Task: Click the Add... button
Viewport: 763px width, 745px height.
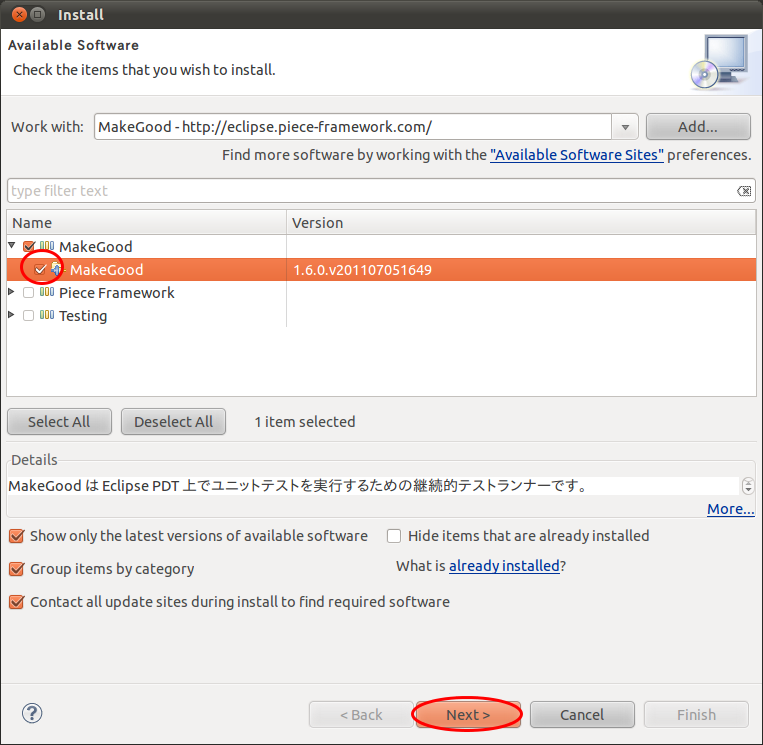Action: point(698,127)
